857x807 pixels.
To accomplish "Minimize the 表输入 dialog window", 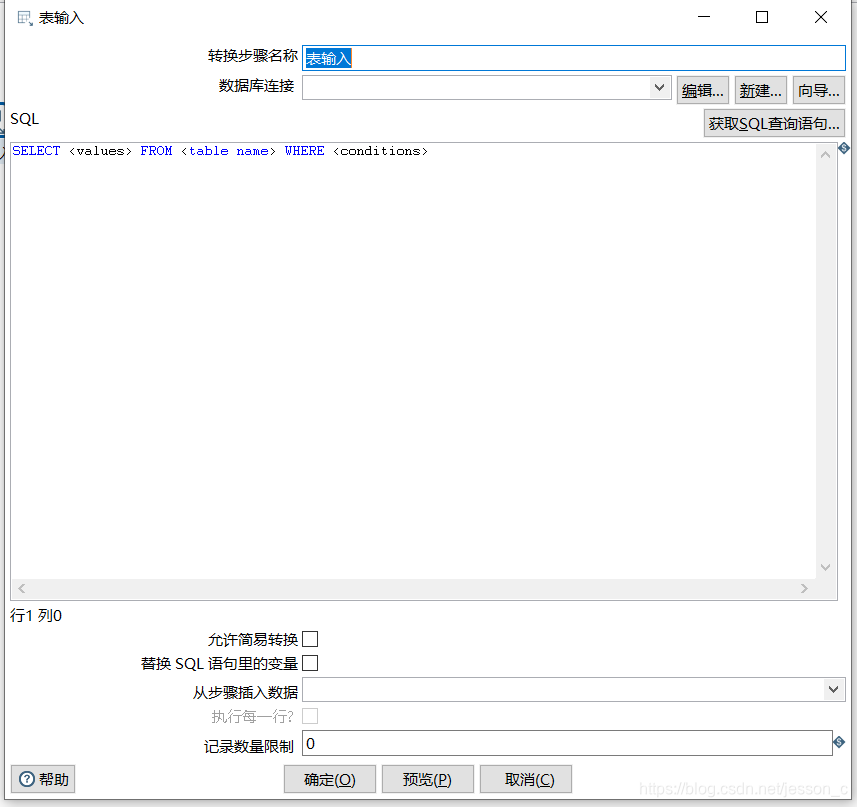I will pos(704,17).
